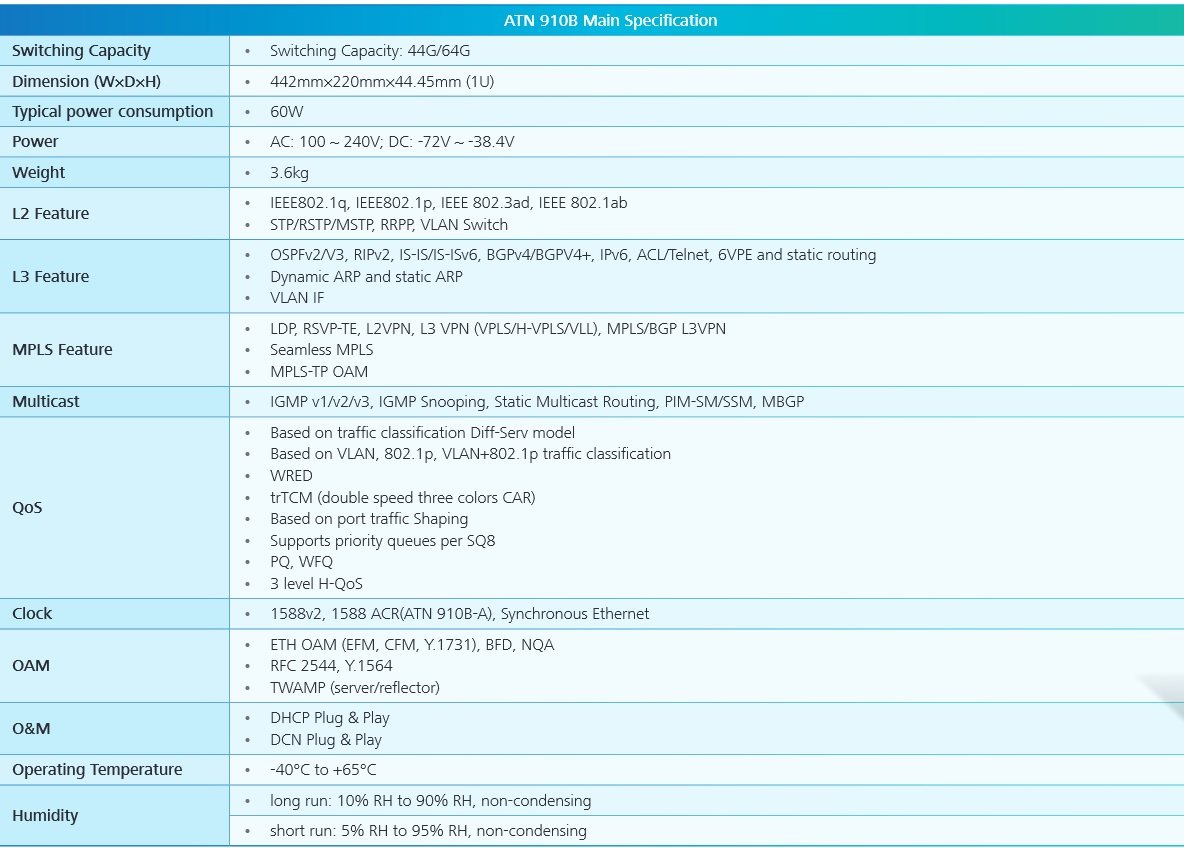Image resolution: width=1184 pixels, height=848 pixels.
Task: Click the '3 level H-QoS' entry
Action: click(316, 584)
